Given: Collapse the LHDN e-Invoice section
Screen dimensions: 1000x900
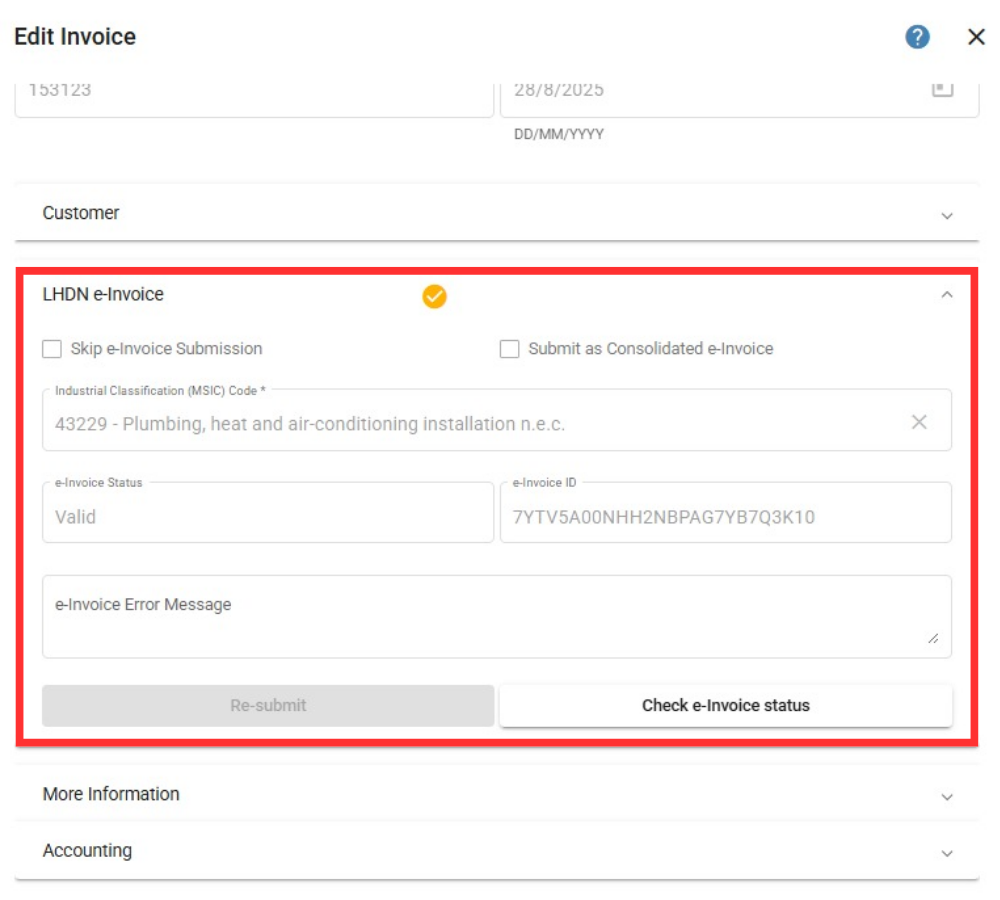Looking at the screenshot, I should (947, 295).
